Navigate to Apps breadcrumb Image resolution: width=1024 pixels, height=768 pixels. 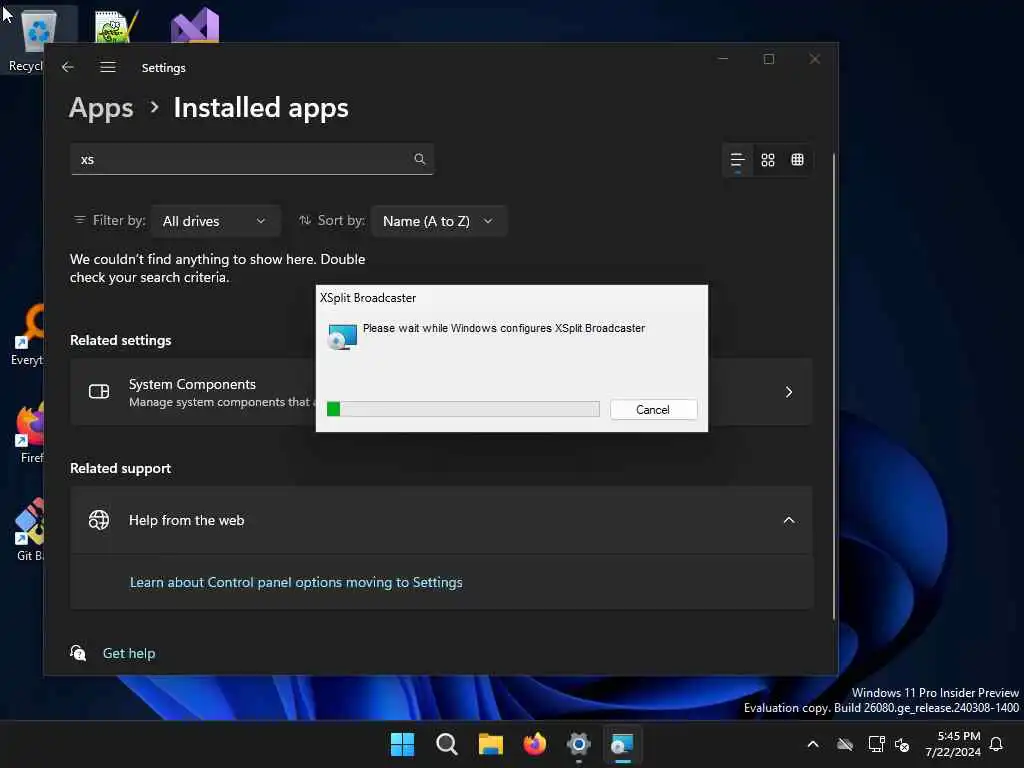coord(101,108)
